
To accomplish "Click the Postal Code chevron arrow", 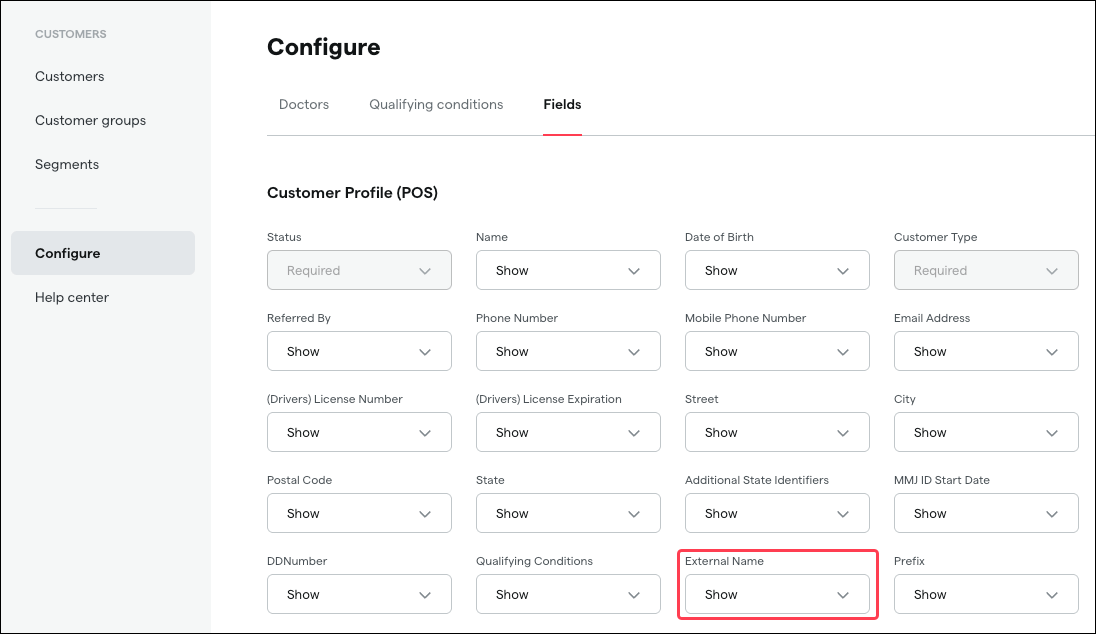I will pos(425,514).
